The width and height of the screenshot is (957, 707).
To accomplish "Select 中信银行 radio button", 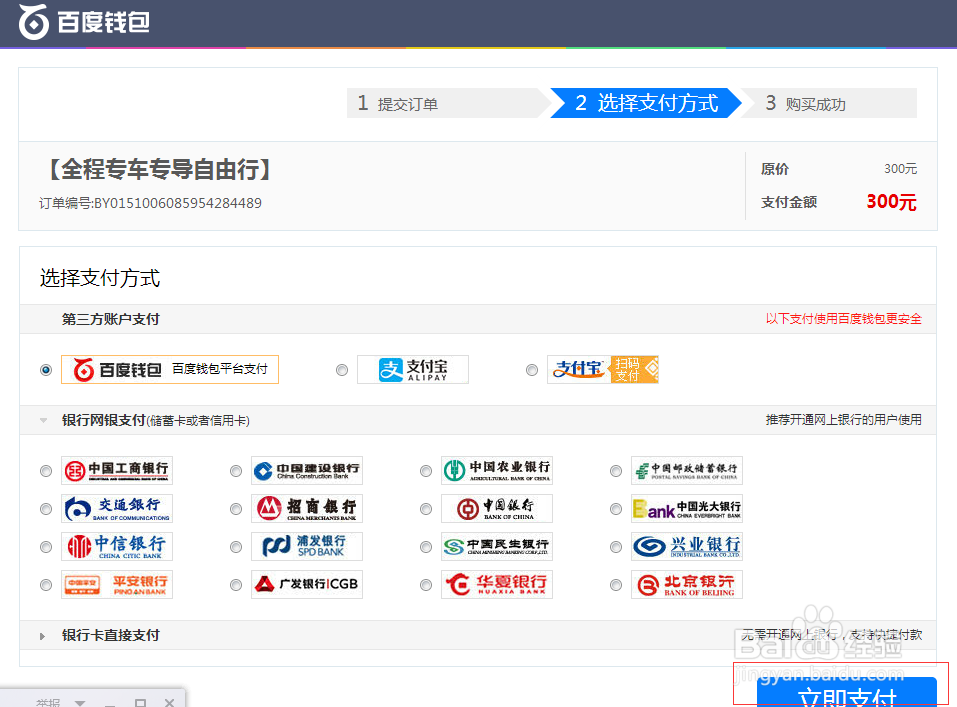I will pyautogui.click(x=46, y=547).
